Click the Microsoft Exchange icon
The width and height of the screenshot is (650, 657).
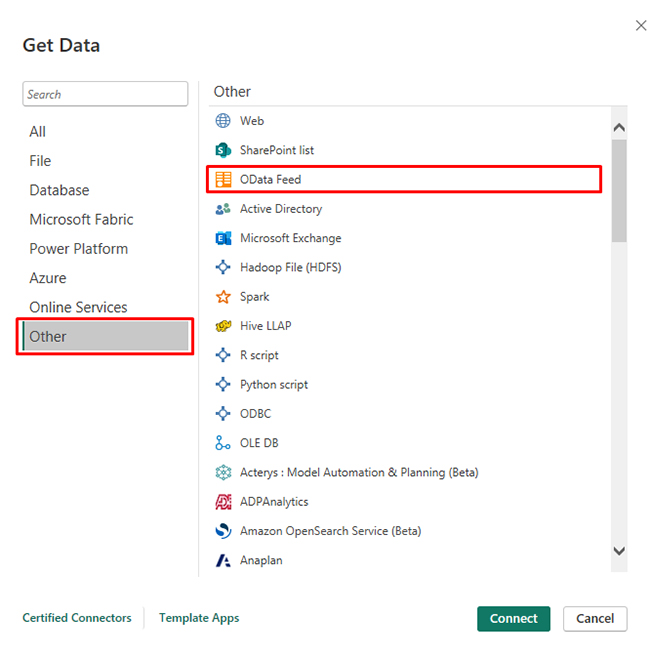point(223,238)
